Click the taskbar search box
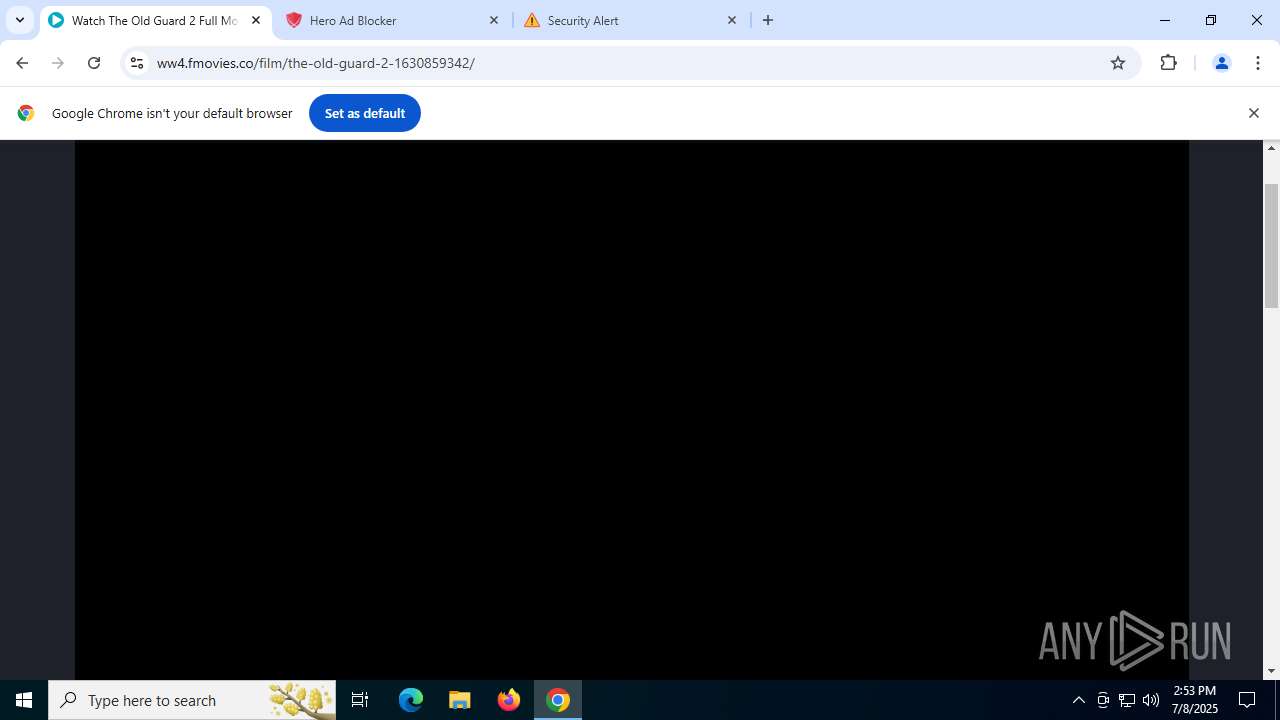Image resolution: width=1280 pixels, height=720 pixels. 192,700
